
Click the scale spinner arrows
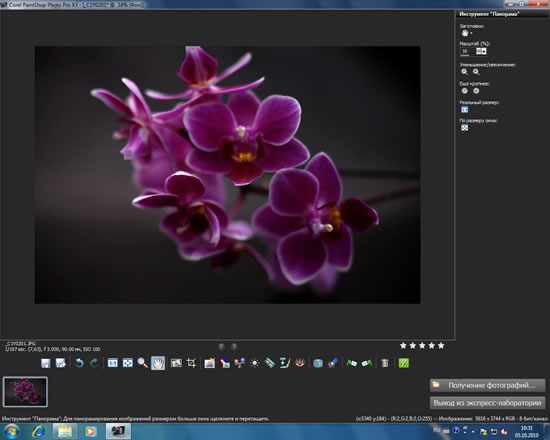click(x=478, y=51)
